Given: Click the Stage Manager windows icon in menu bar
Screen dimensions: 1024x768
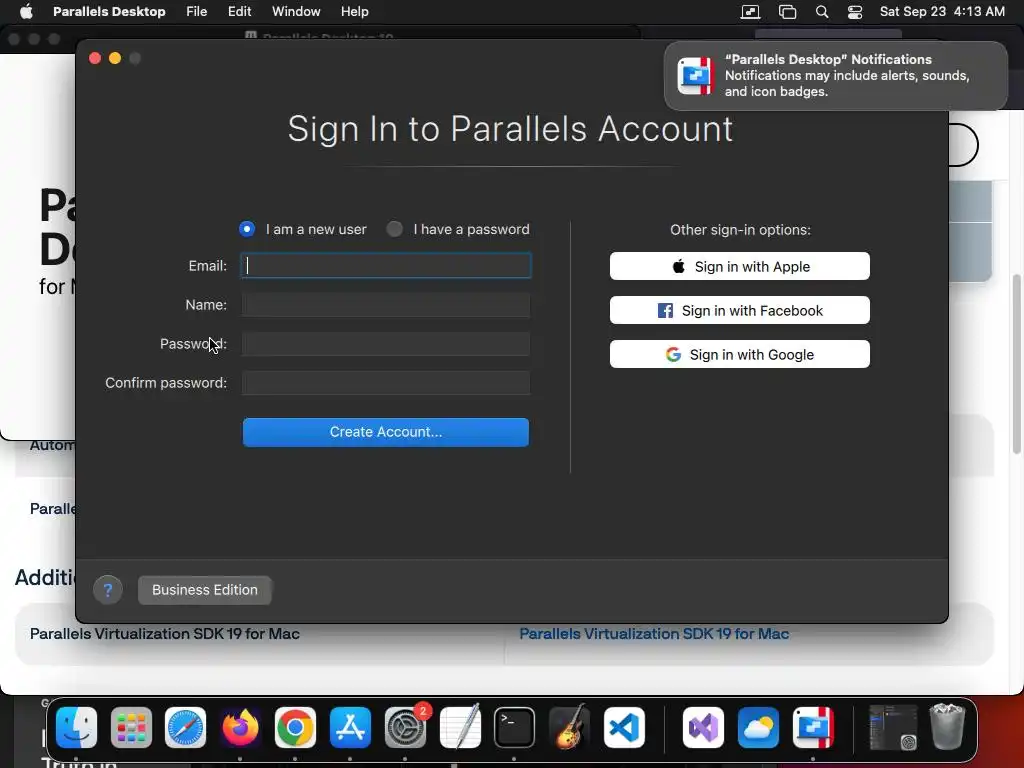Looking at the screenshot, I should point(788,12).
